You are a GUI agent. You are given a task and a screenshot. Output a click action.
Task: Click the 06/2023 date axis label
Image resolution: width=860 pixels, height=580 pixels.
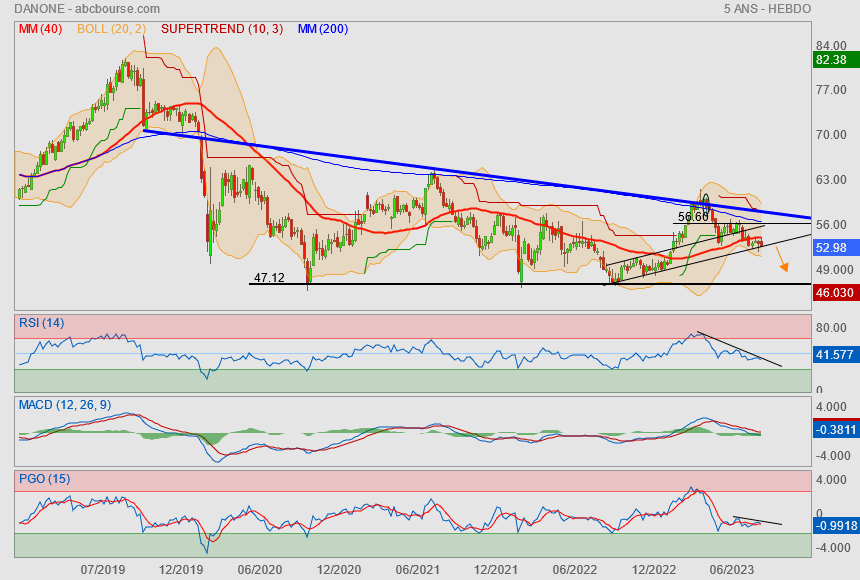click(x=732, y=570)
